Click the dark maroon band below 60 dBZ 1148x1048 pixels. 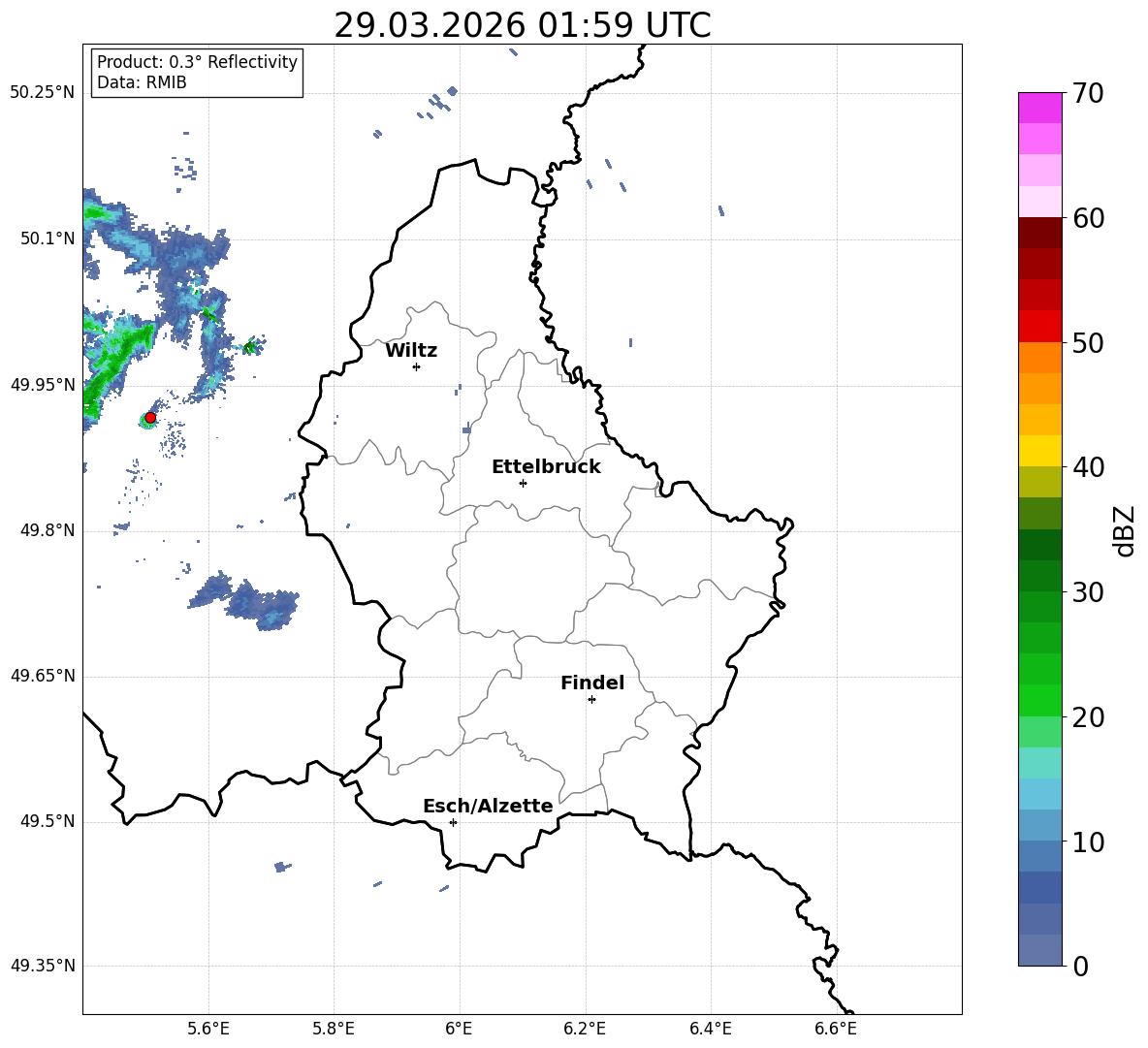[1039, 233]
